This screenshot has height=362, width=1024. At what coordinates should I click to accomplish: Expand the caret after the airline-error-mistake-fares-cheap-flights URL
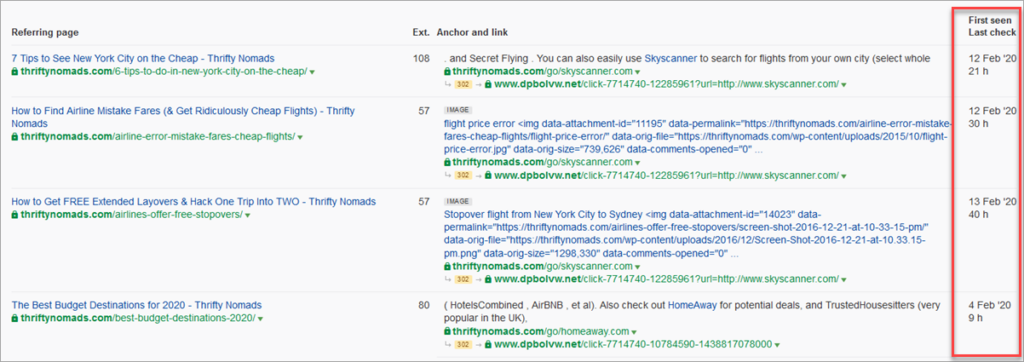click(300, 137)
